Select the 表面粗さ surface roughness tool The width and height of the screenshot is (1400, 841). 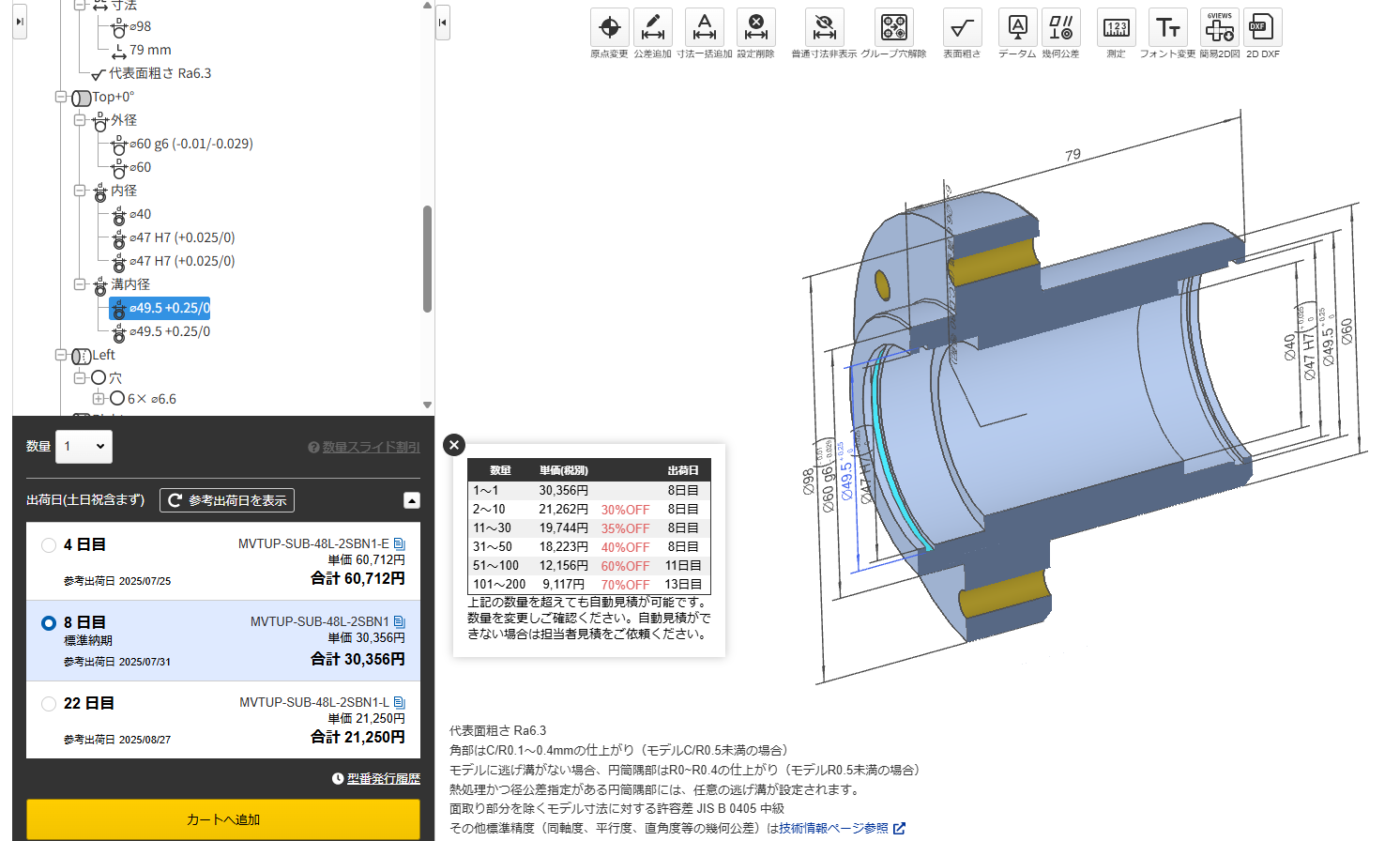(x=962, y=28)
